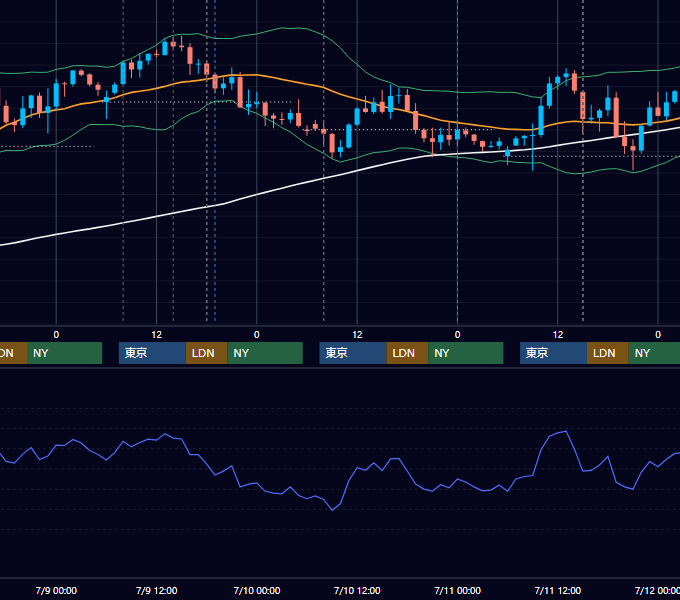Click the blue dashed vertical line at 7/11 00:00
The height and width of the screenshot is (600, 680).
pos(458,217)
